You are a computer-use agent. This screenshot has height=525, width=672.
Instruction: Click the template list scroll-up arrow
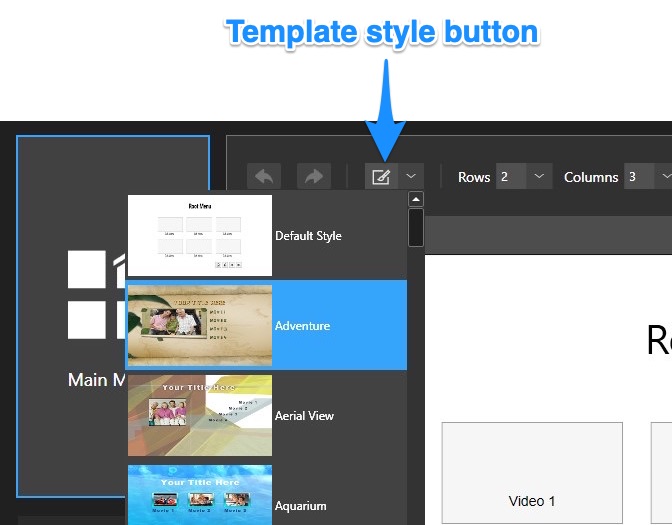416,199
